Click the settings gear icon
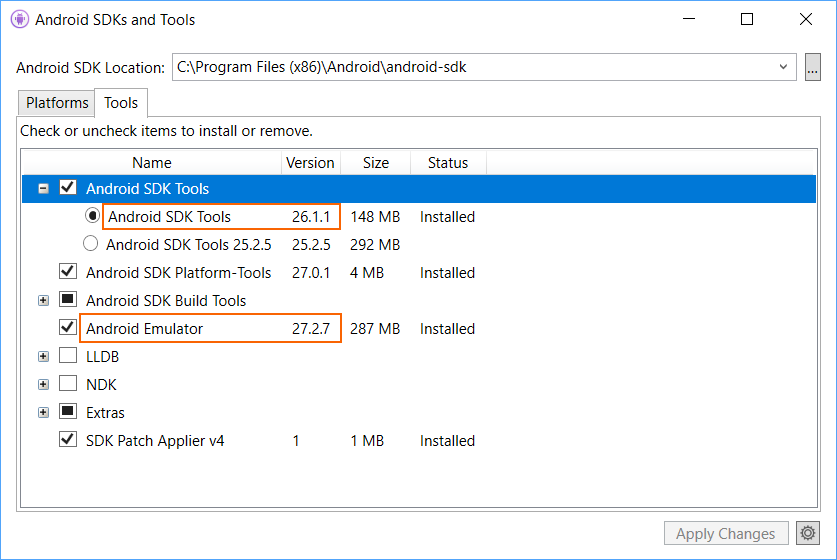837x560 pixels. [804, 533]
